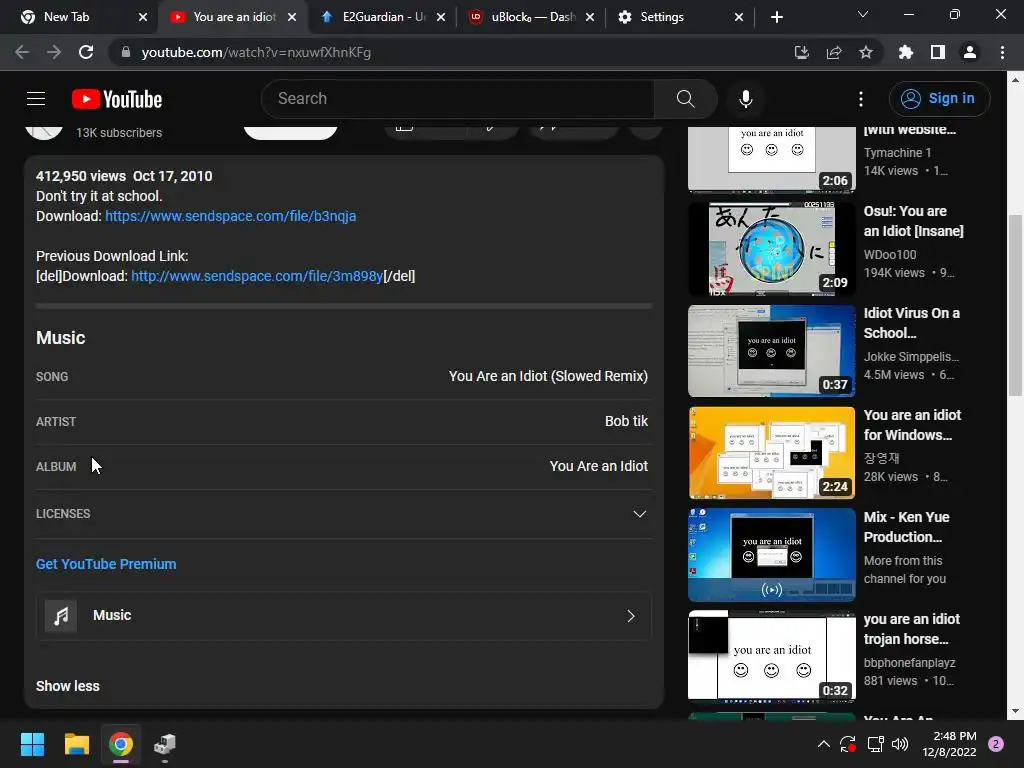The image size is (1024, 768).
Task: Open Chrome extensions puzzle icon
Action: [906, 52]
